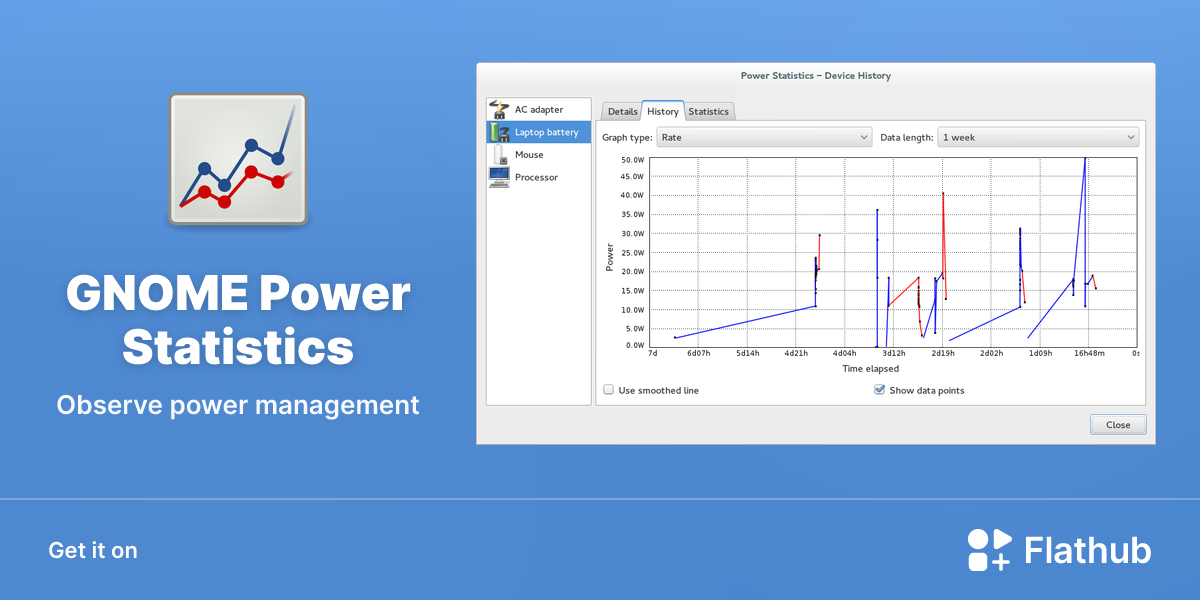This screenshot has width=1200, height=600.
Task: Click the "Graph type:" label
Action: 627,137
